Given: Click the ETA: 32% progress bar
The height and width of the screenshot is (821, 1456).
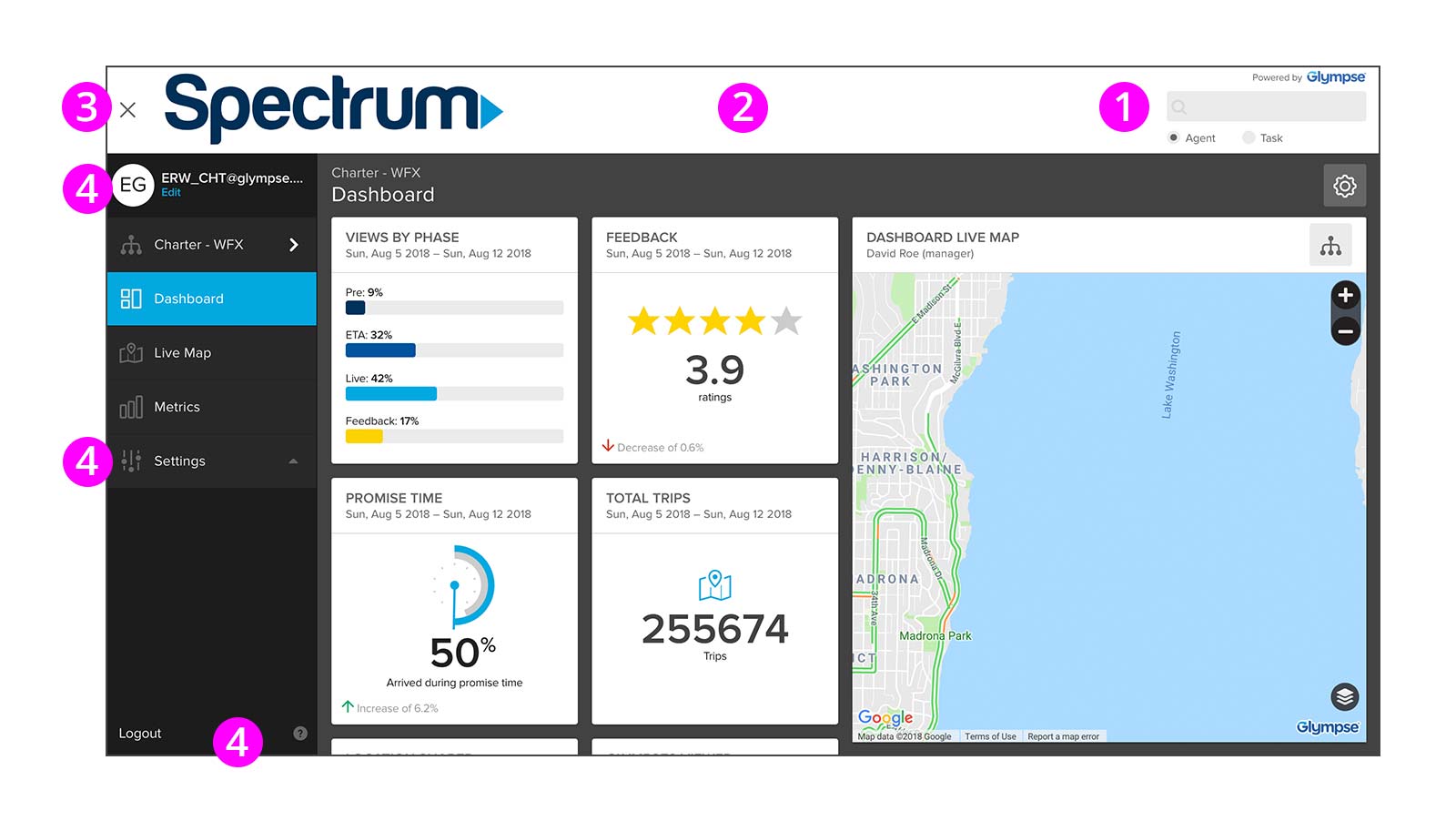Looking at the screenshot, I should coord(454,350).
